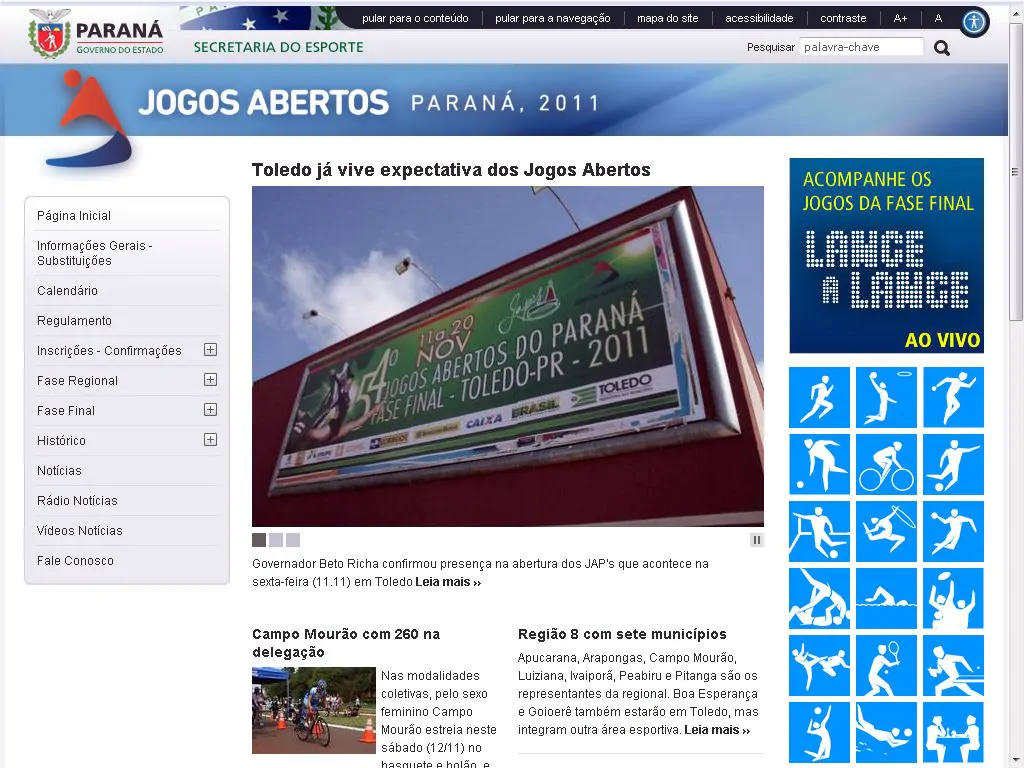Click the A+ font size increase button
1024x768 pixels.
click(x=900, y=18)
